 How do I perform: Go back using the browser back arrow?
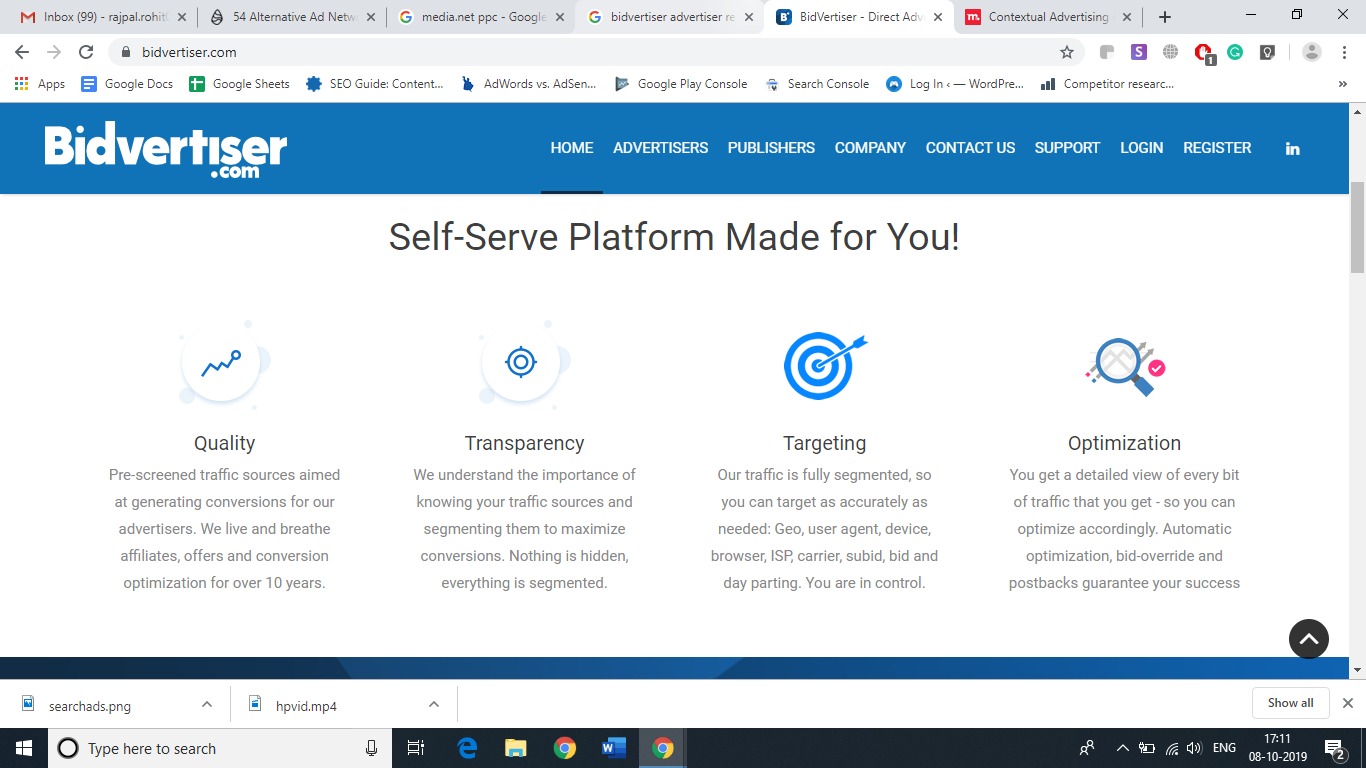click(x=22, y=52)
